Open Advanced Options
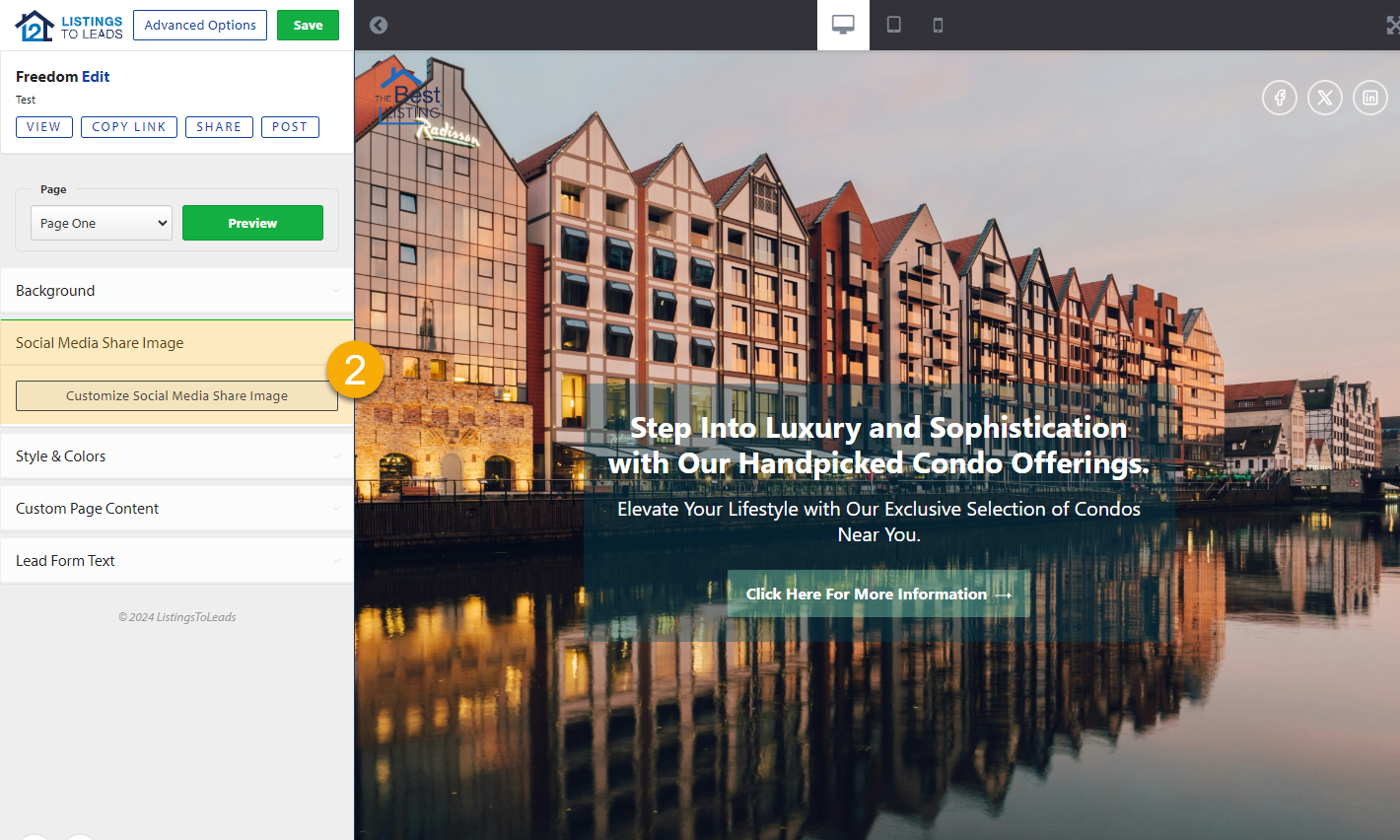This screenshot has width=1400, height=840. 200,26
